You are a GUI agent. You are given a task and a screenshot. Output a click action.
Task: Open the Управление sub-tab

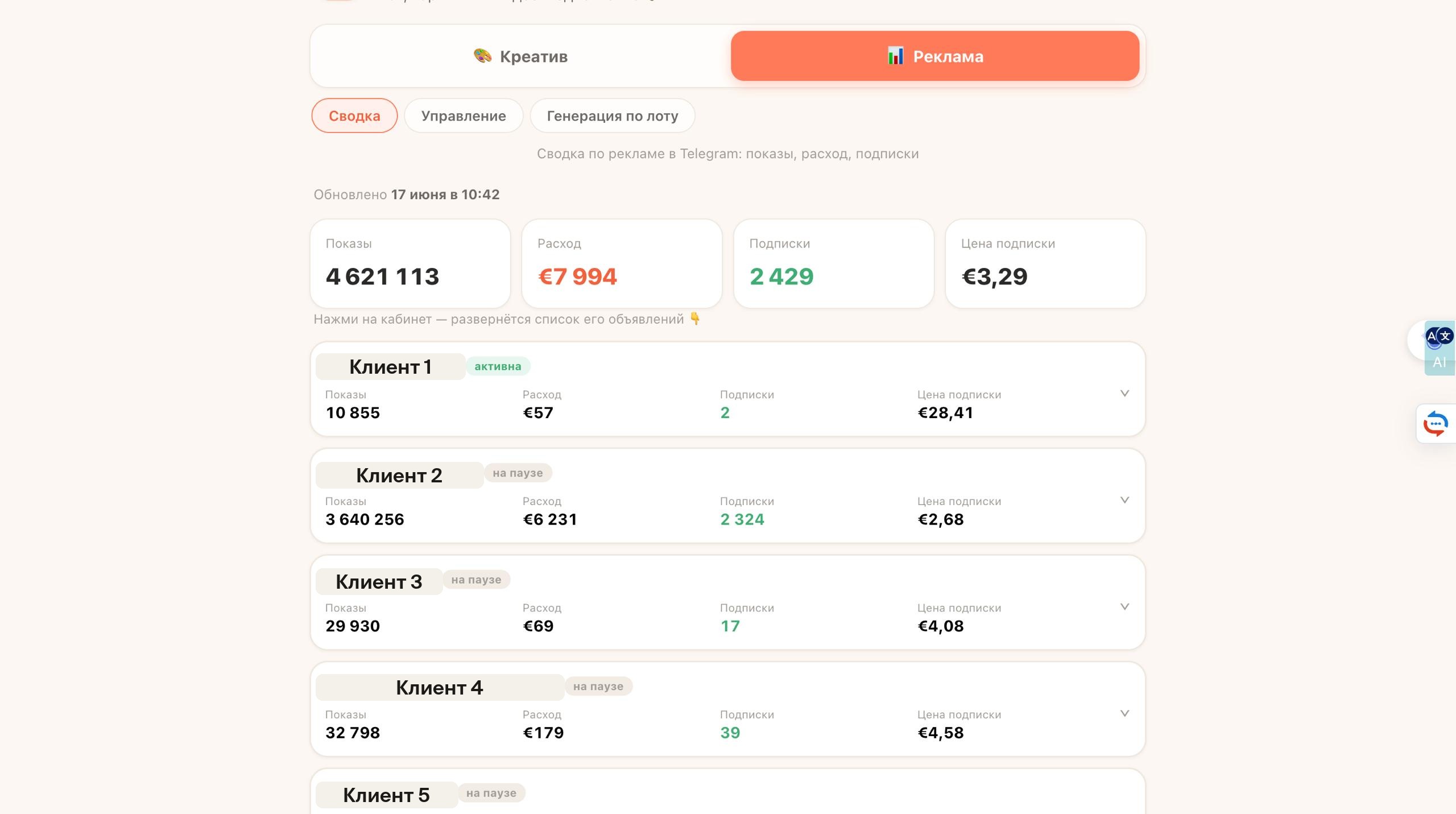pos(464,115)
